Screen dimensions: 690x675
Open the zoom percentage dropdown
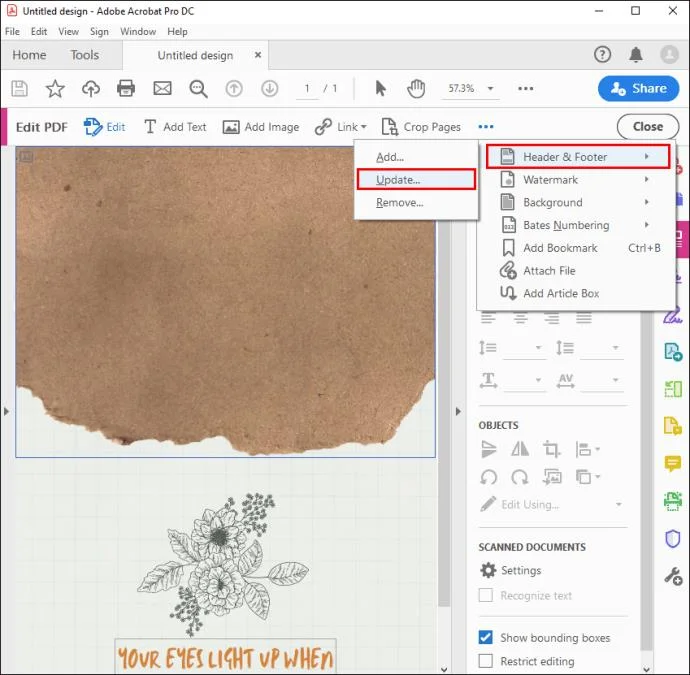coord(490,88)
